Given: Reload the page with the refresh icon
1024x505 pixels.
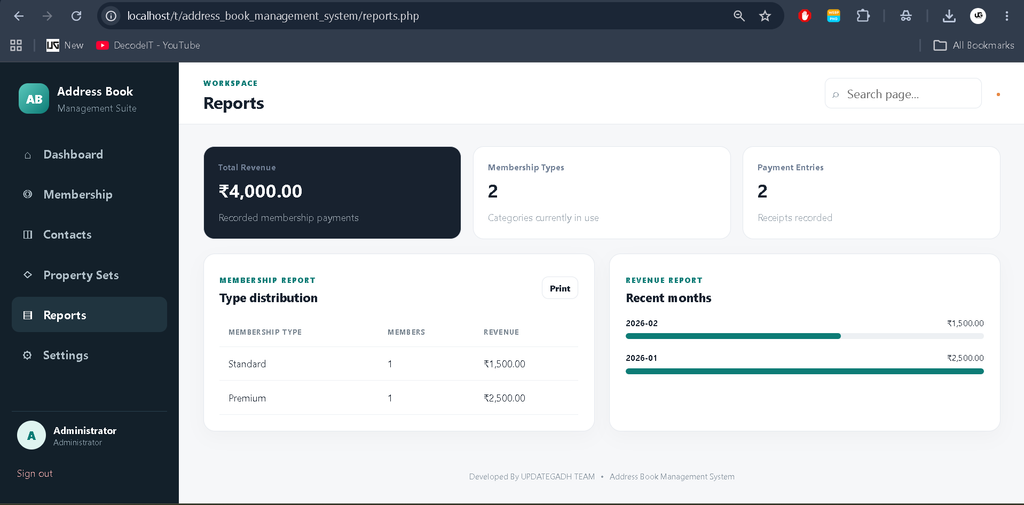Looking at the screenshot, I should click(76, 16).
